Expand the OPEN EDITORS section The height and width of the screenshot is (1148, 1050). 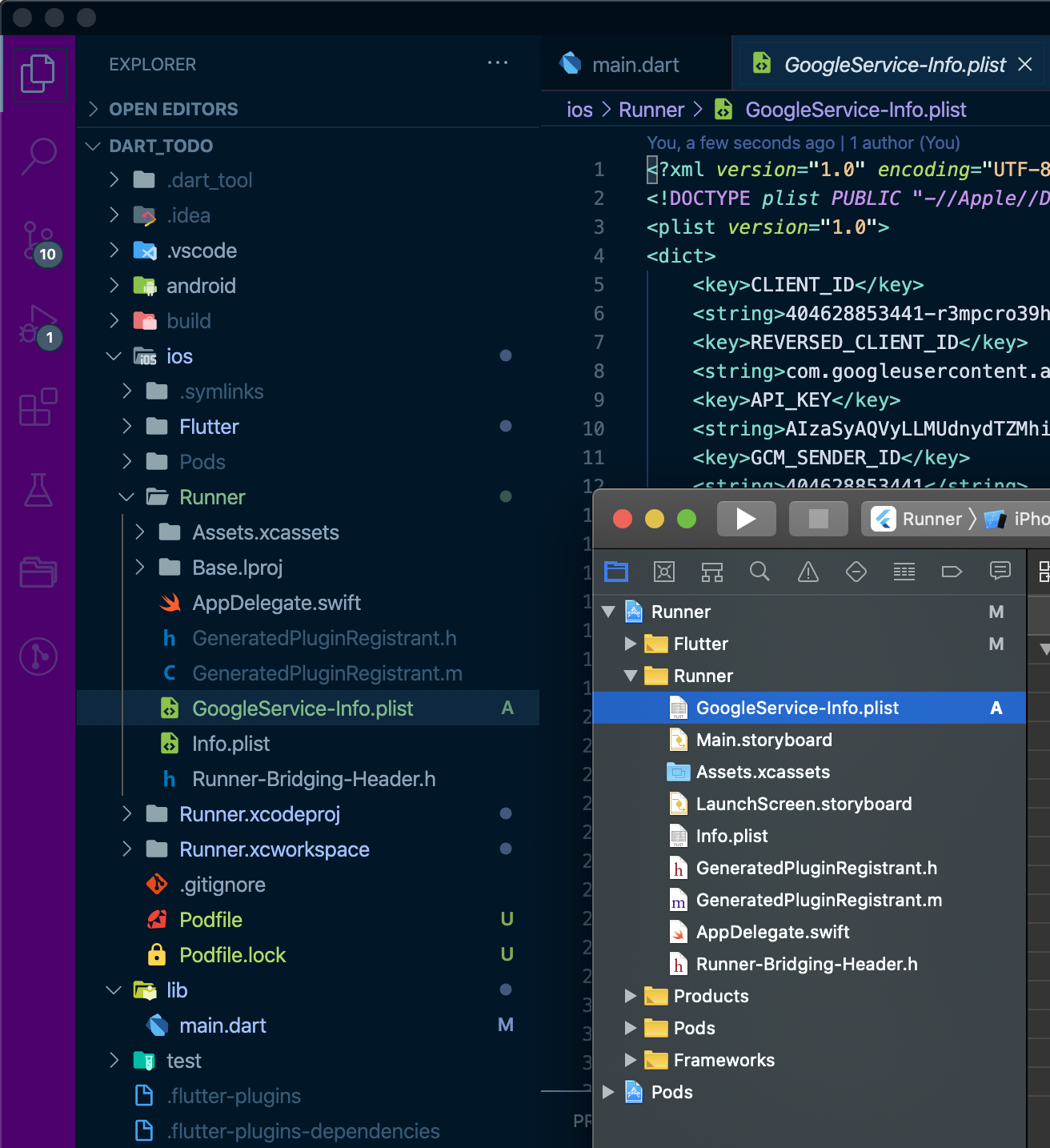308,109
